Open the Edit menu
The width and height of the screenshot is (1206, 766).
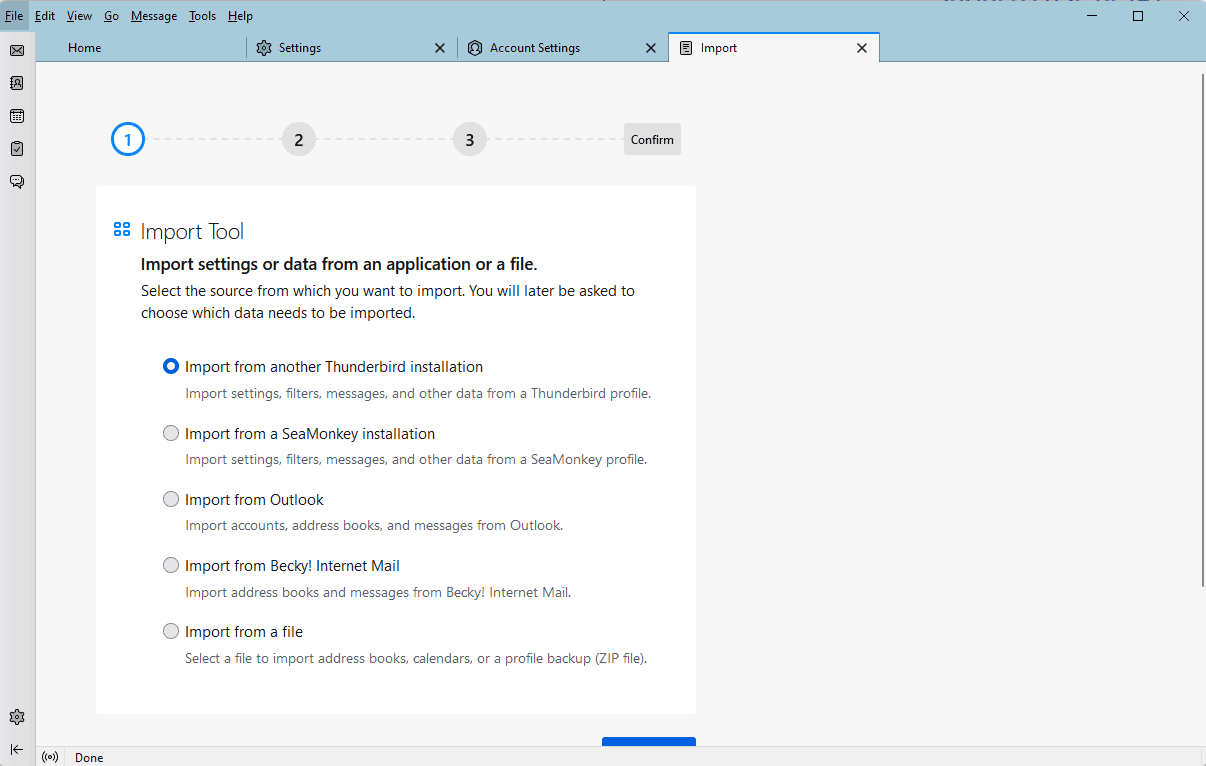pyautogui.click(x=45, y=16)
